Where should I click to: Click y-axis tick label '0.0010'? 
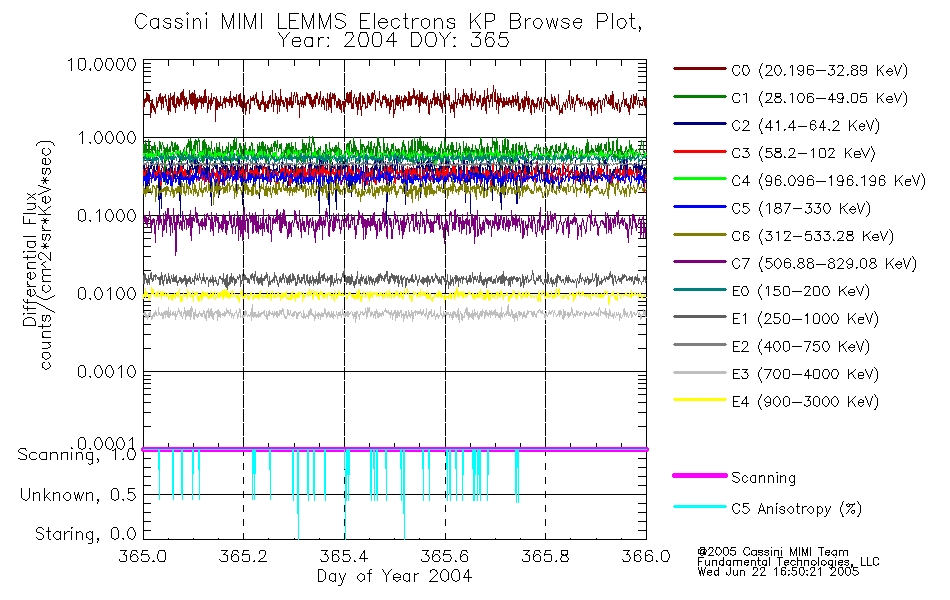click(107, 372)
